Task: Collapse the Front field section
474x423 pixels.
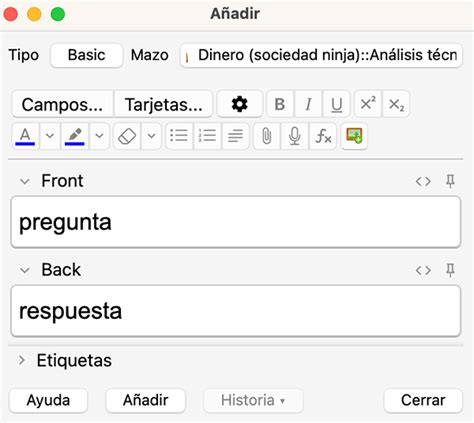Action: pyautogui.click(x=25, y=181)
